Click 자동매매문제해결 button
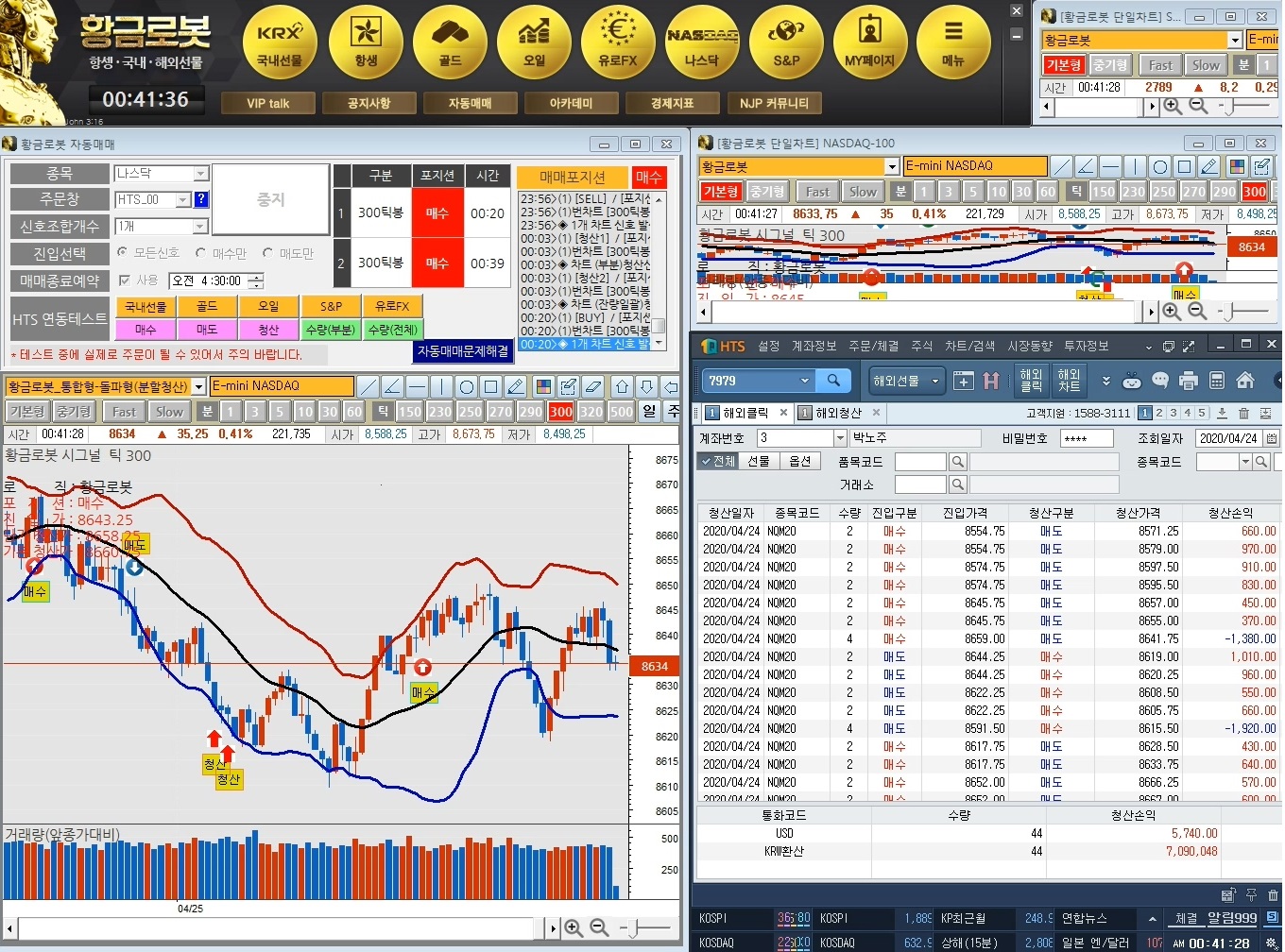 coord(463,350)
